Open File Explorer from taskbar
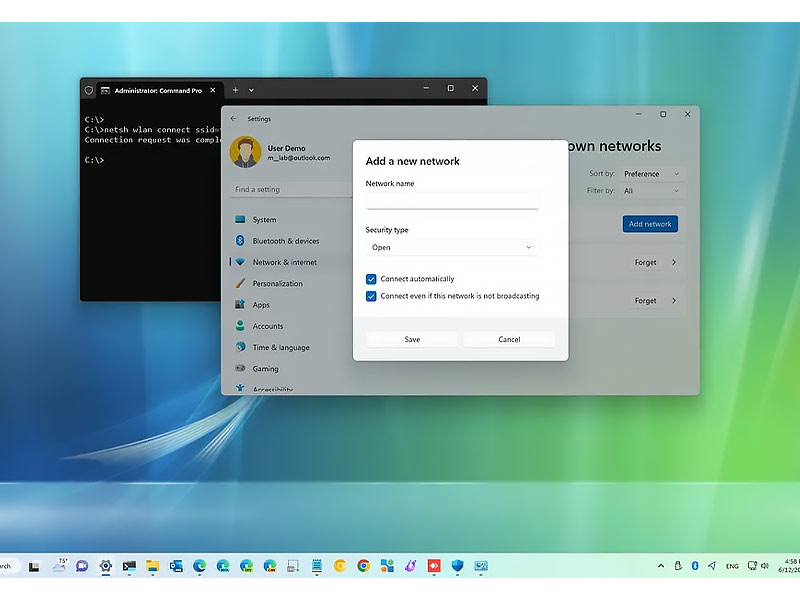800x600 pixels. pyautogui.click(x=153, y=566)
